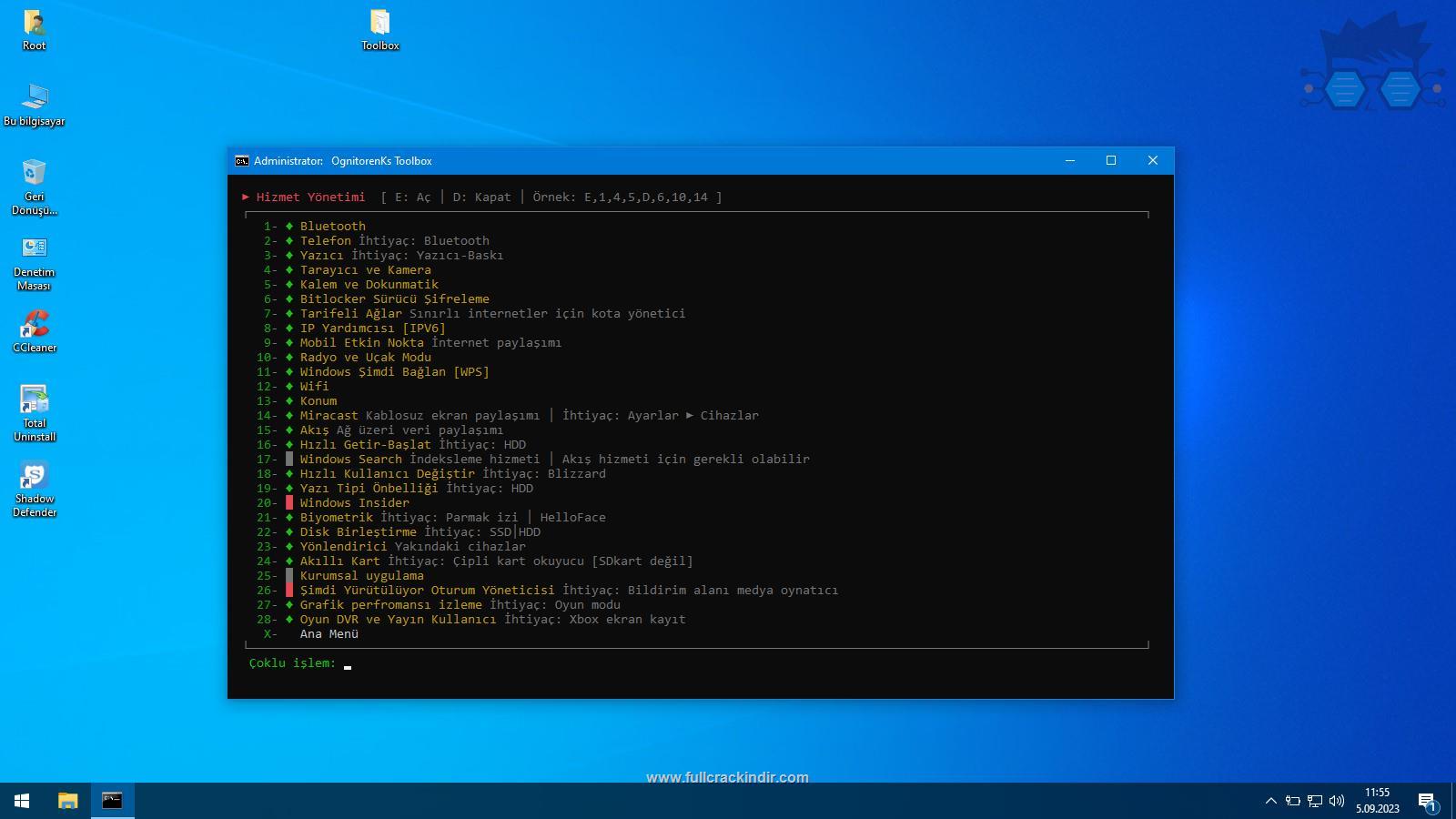This screenshot has width=1456, height=819.
Task: Click the IP Yardımcısı [IPV6] entry
Action: pyautogui.click(x=372, y=329)
